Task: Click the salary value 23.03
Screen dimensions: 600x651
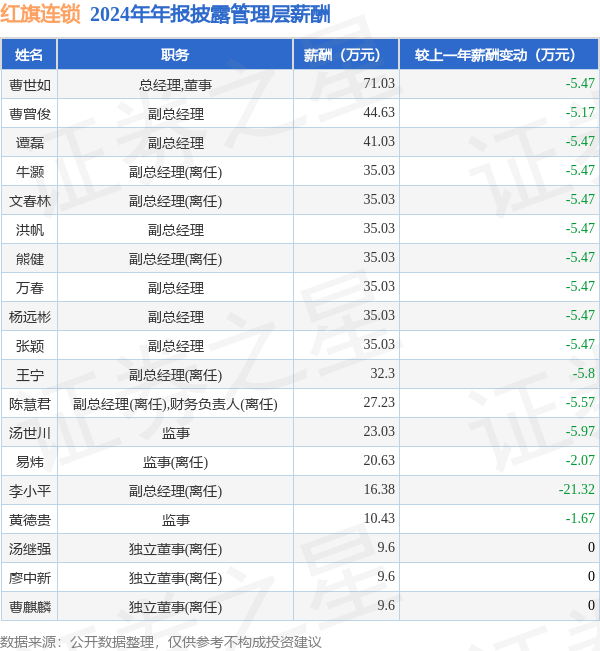Action: tap(379, 431)
